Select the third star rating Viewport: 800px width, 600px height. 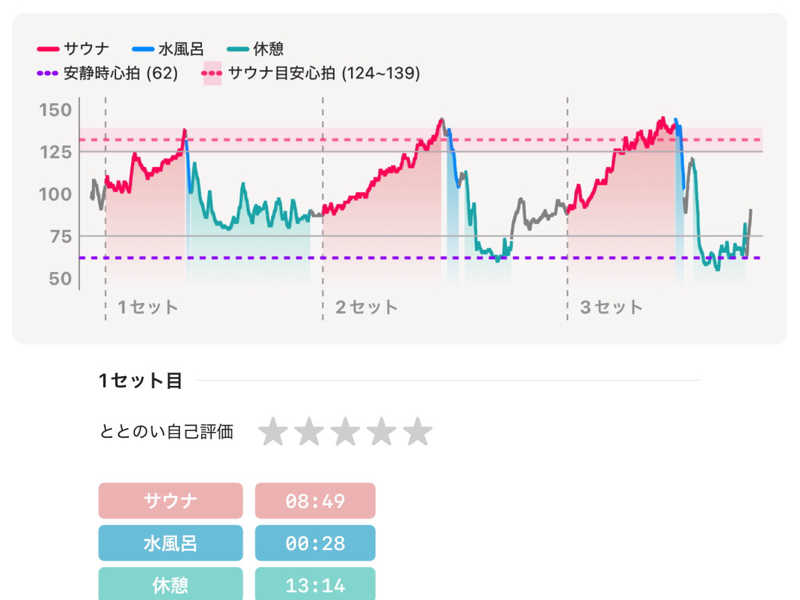[345, 432]
